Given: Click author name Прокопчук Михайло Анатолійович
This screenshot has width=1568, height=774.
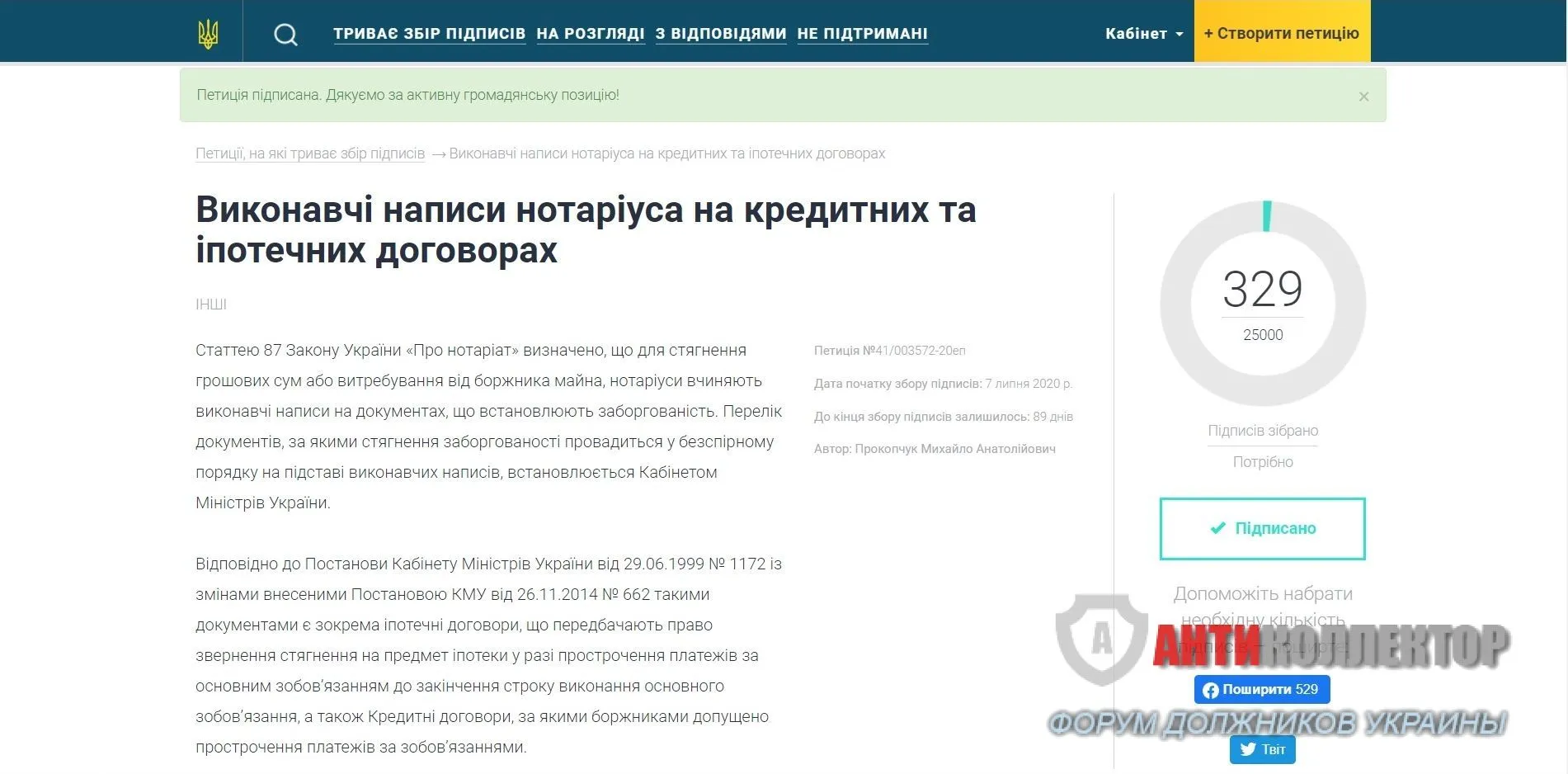Looking at the screenshot, I should pyautogui.click(x=955, y=449).
